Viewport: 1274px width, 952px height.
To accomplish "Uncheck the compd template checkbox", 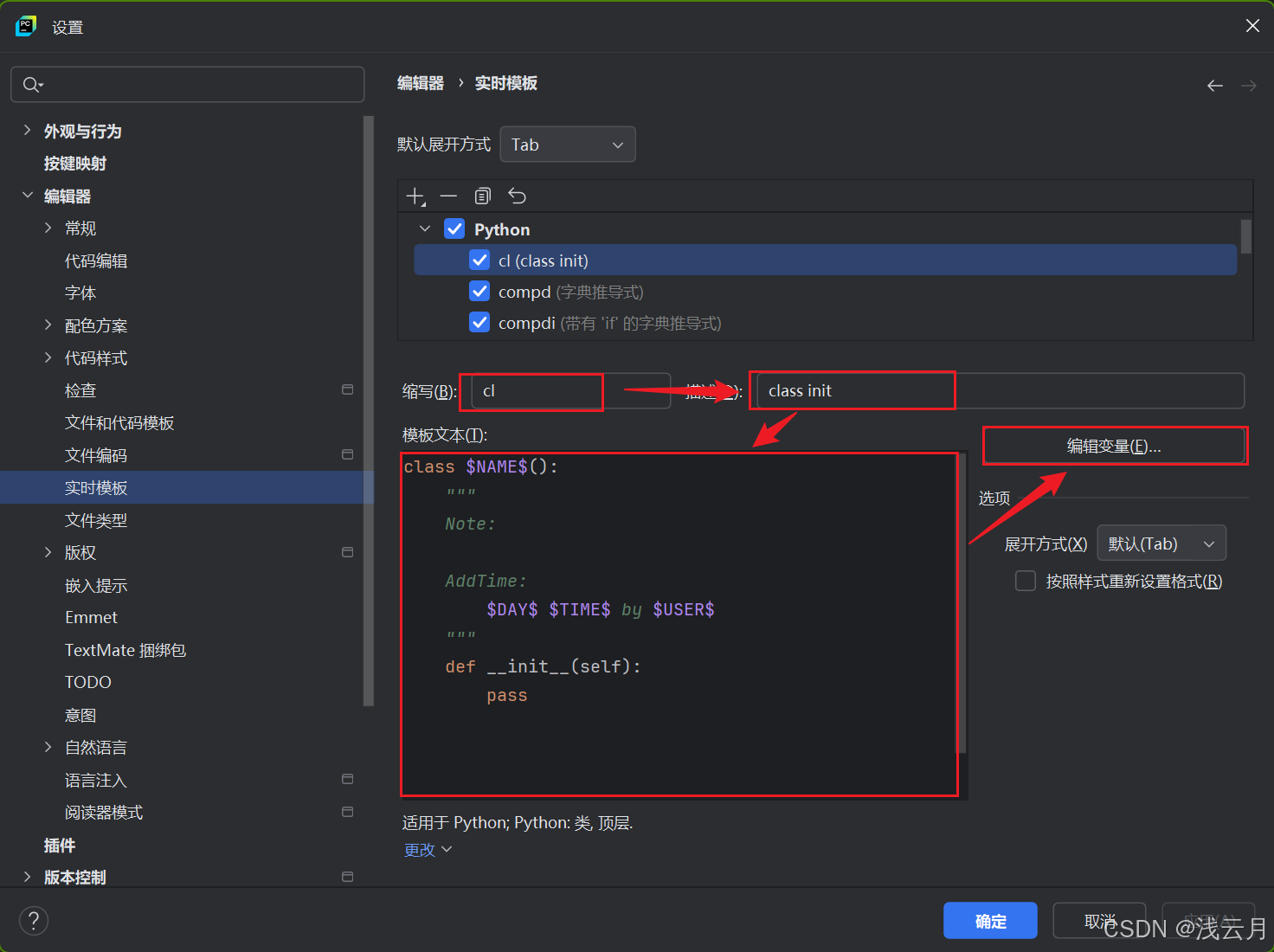I will (x=479, y=291).
